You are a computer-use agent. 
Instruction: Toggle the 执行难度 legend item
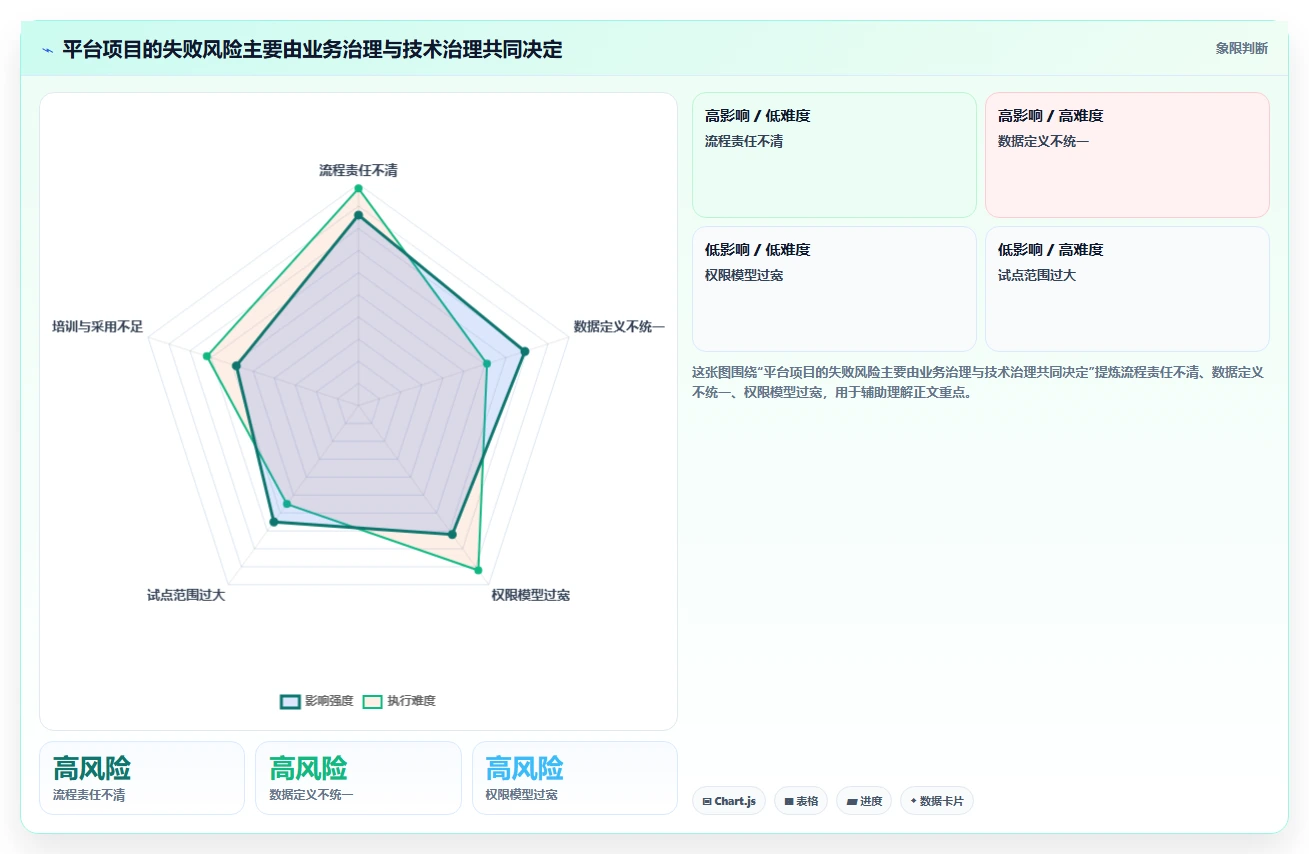point(398,701)
